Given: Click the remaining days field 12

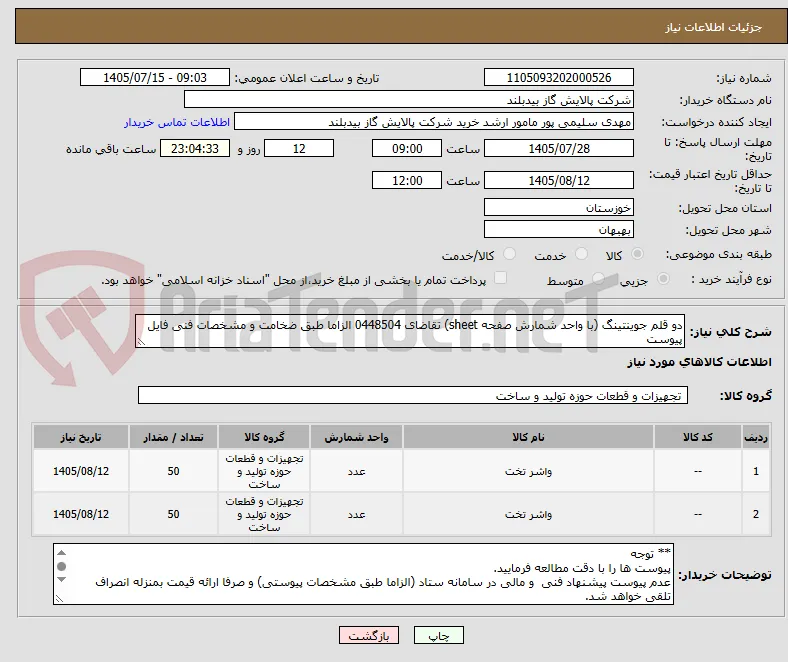Looking at the screenshot, I should pos(299,148).
